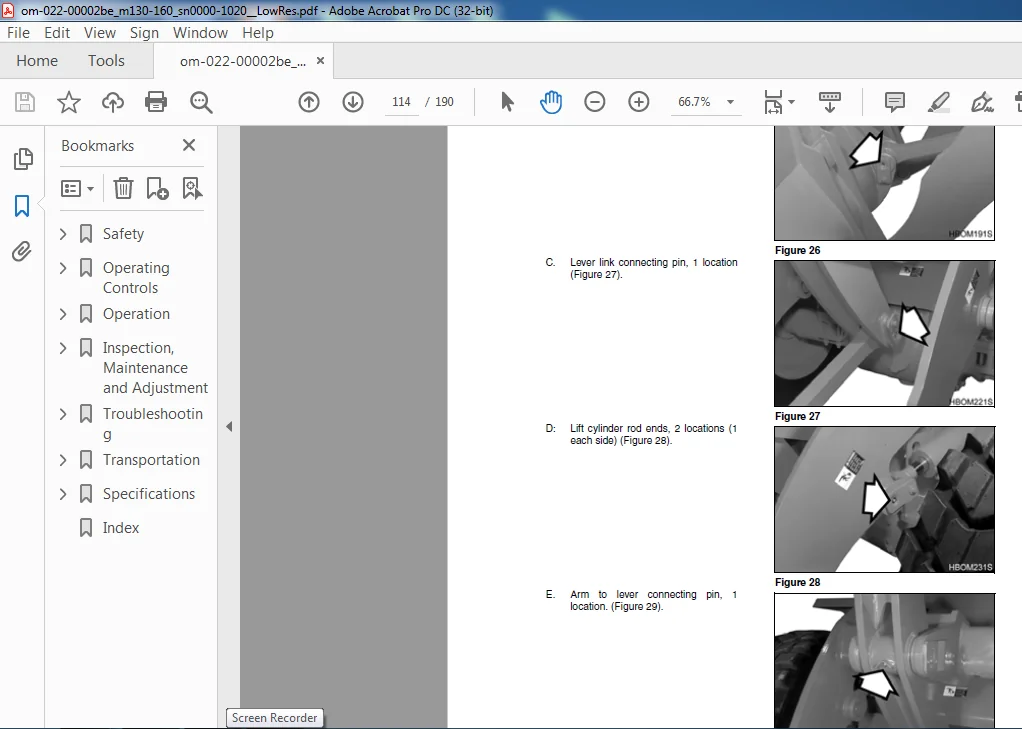The height and width of the screenshot is (729, 1022).
Task: Add a new bookmark icon
Action: point(157,188)
